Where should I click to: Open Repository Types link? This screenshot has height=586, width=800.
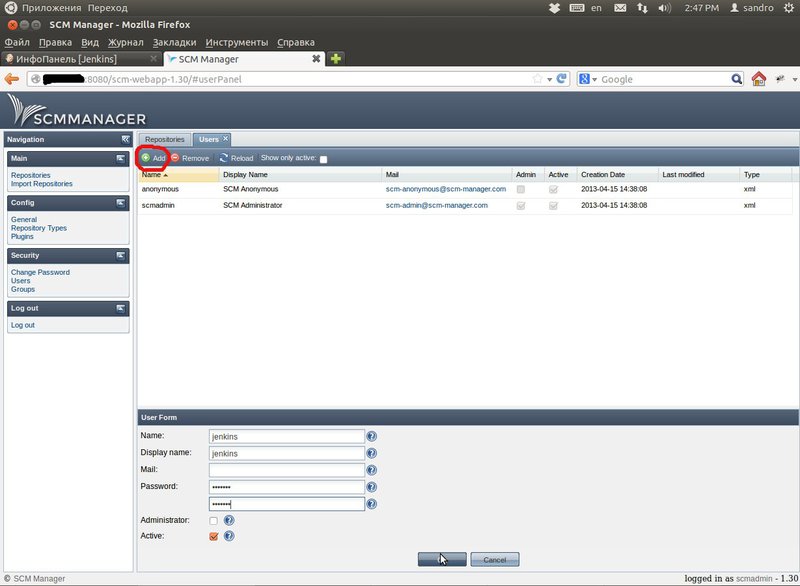point(39,228)
